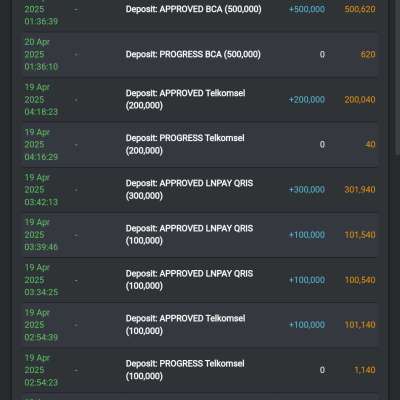The image size is (400, 400).
Task: Select the 200,040 balance figure
Action: coord(360,100)
